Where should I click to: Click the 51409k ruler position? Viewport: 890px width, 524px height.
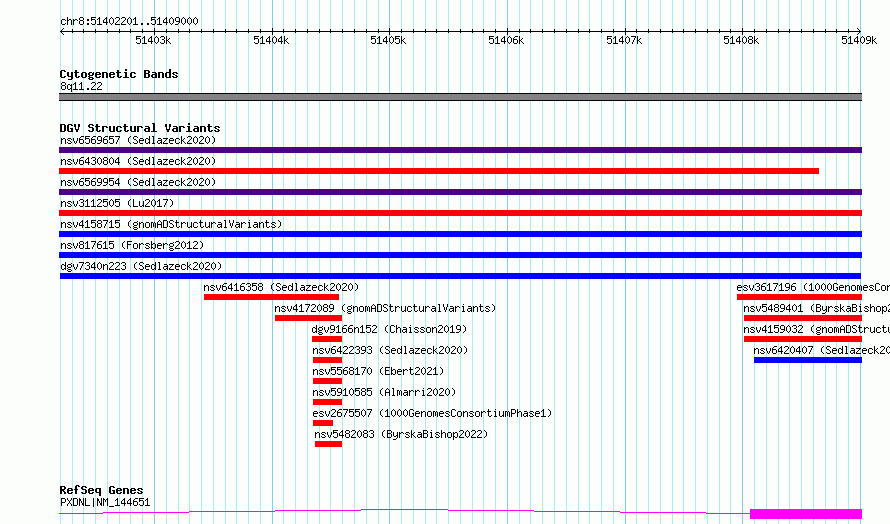point(859,40)
